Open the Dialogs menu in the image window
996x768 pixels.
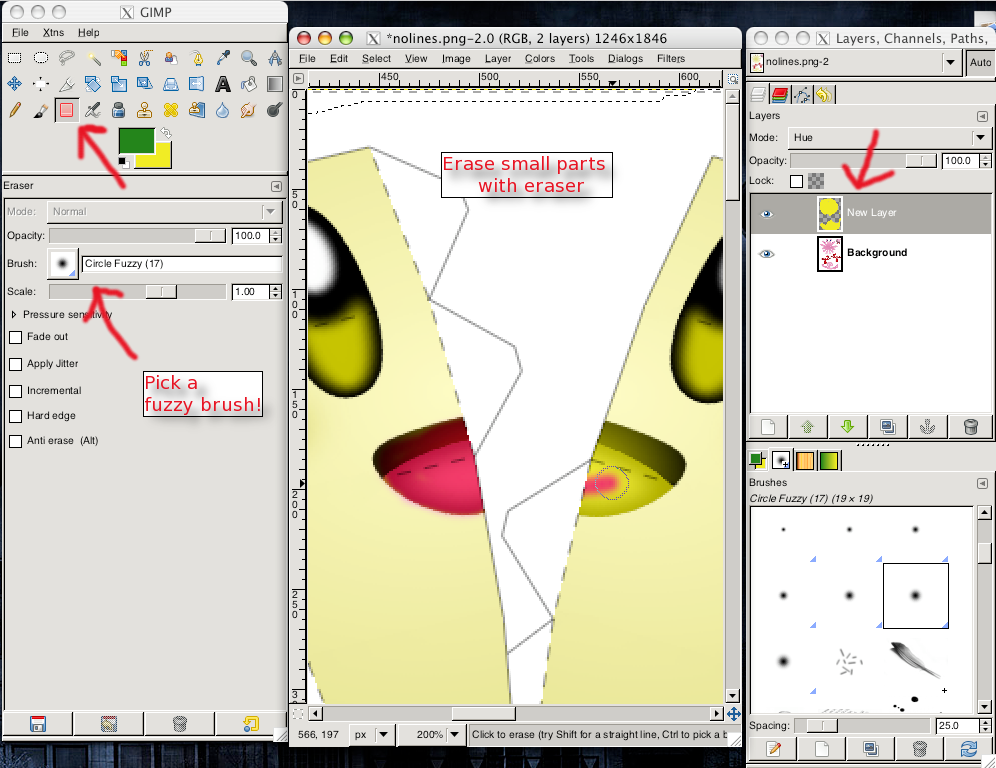tap(626, 58)
